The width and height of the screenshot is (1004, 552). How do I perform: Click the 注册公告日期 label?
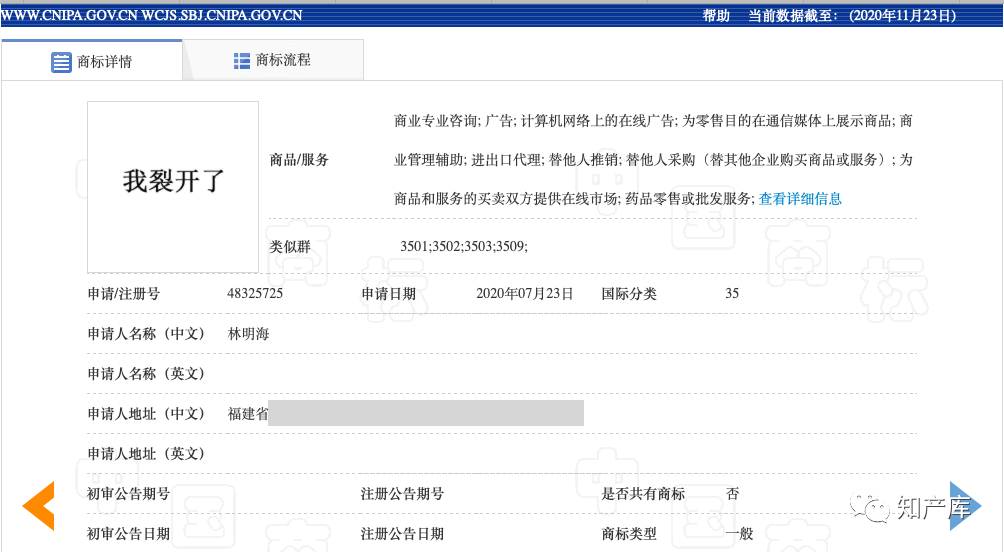[402, 533]
